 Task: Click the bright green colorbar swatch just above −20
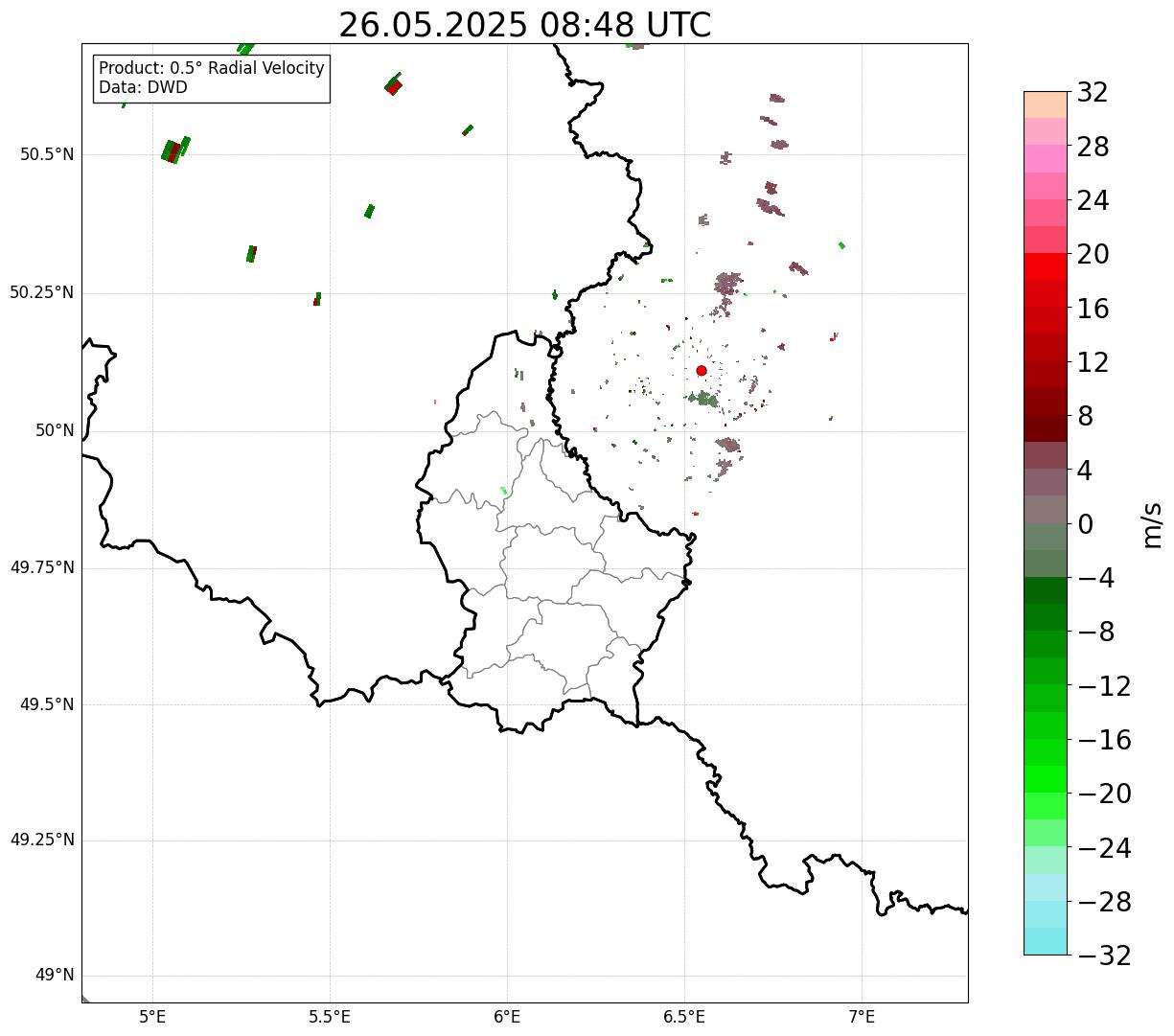[1046, 779]
